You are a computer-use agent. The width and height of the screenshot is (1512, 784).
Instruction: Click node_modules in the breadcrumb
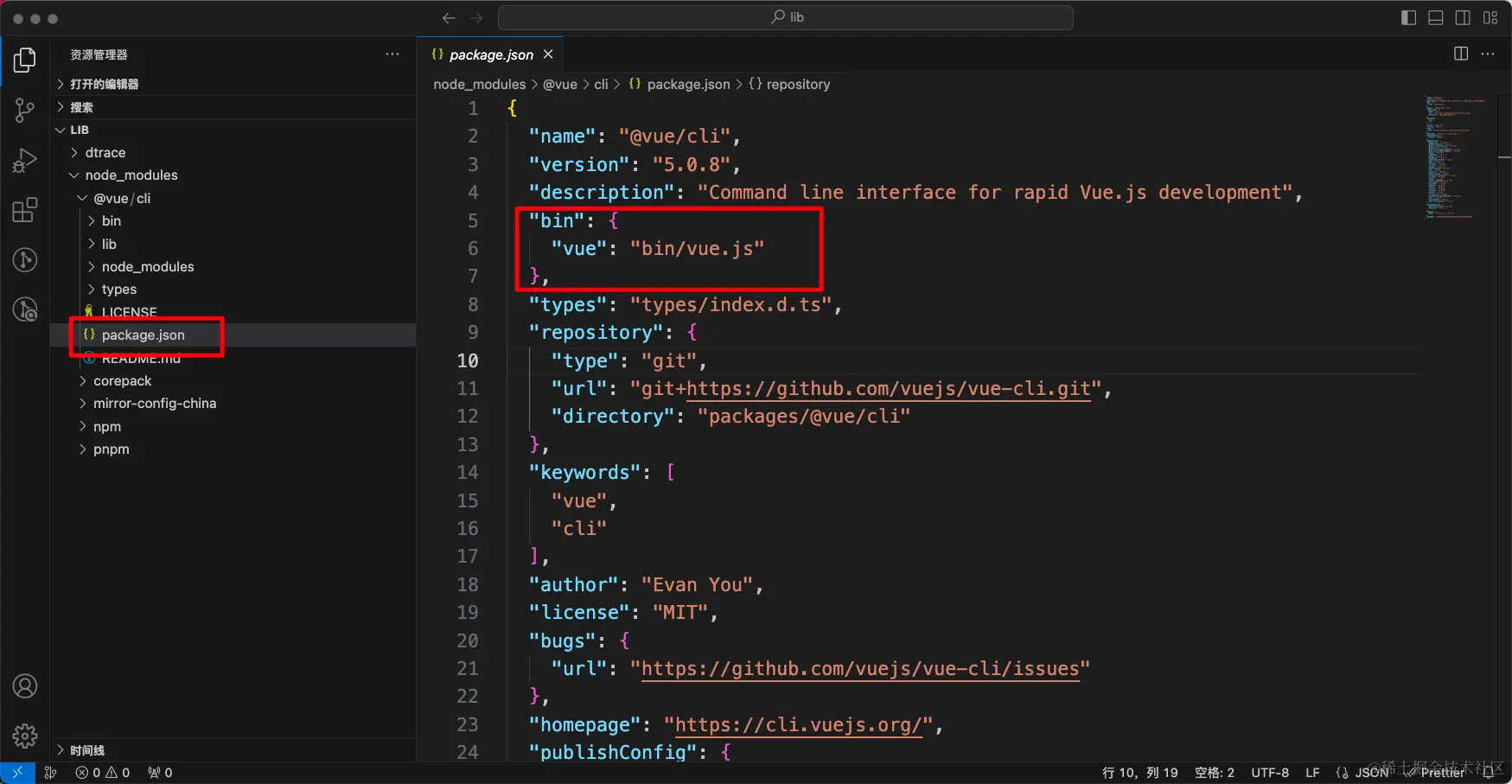[x=479, y=84]
